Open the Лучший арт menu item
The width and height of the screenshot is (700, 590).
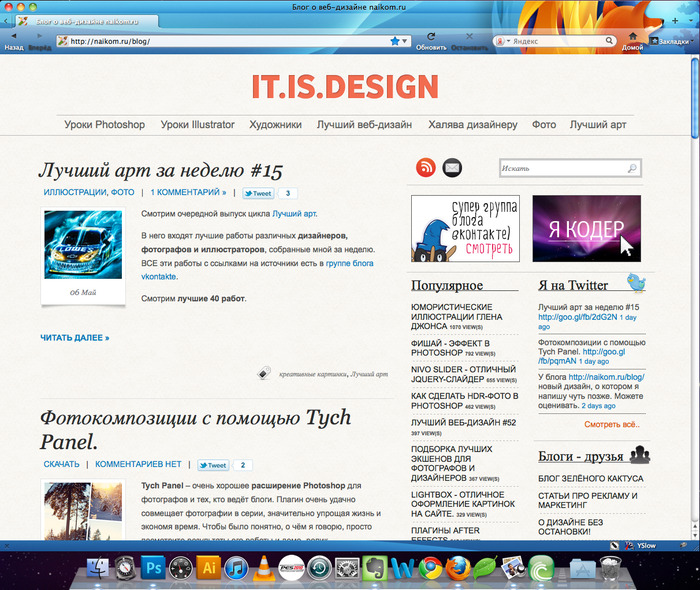(598, 125)
